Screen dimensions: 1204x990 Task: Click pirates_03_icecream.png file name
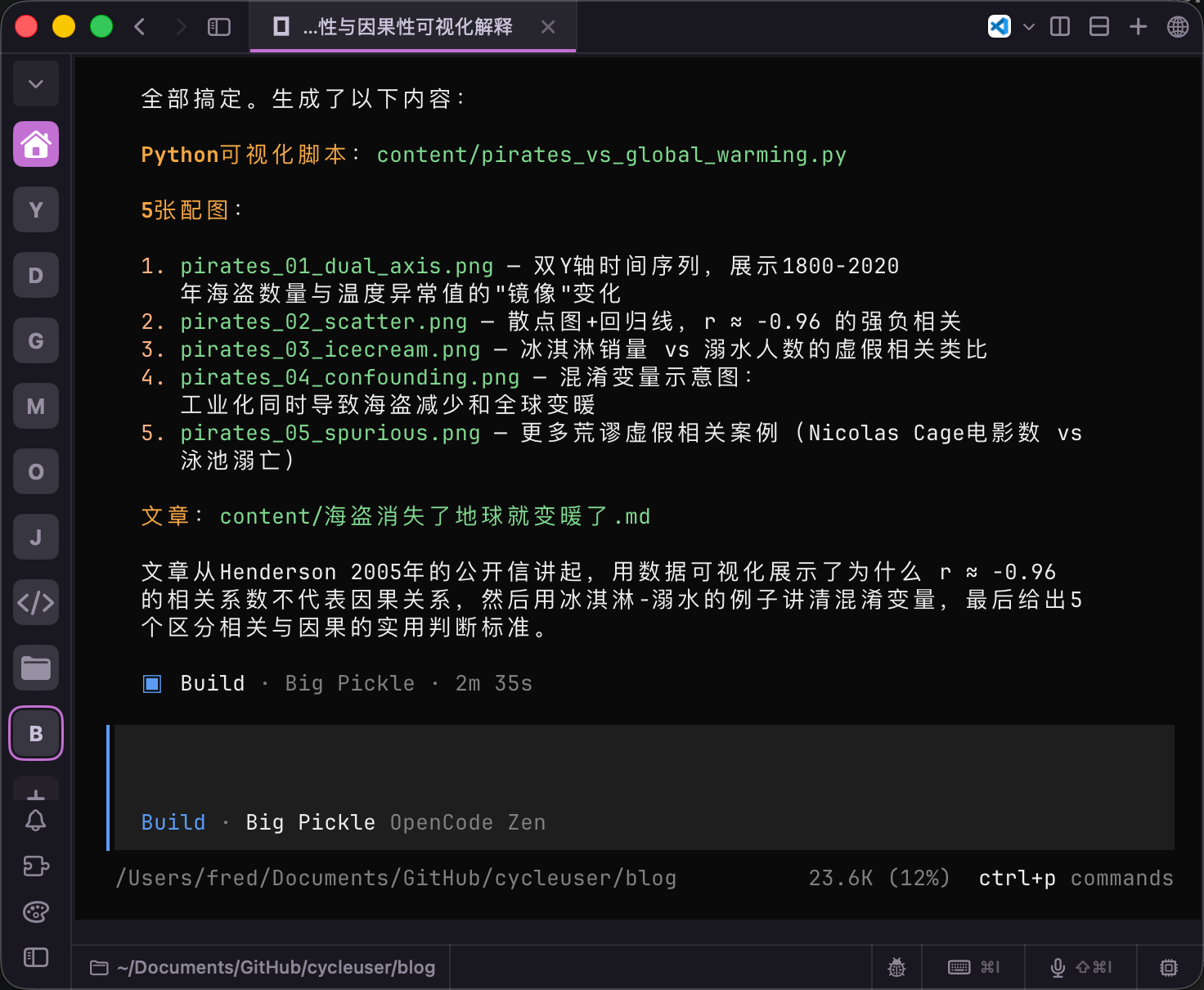(330, 349)
